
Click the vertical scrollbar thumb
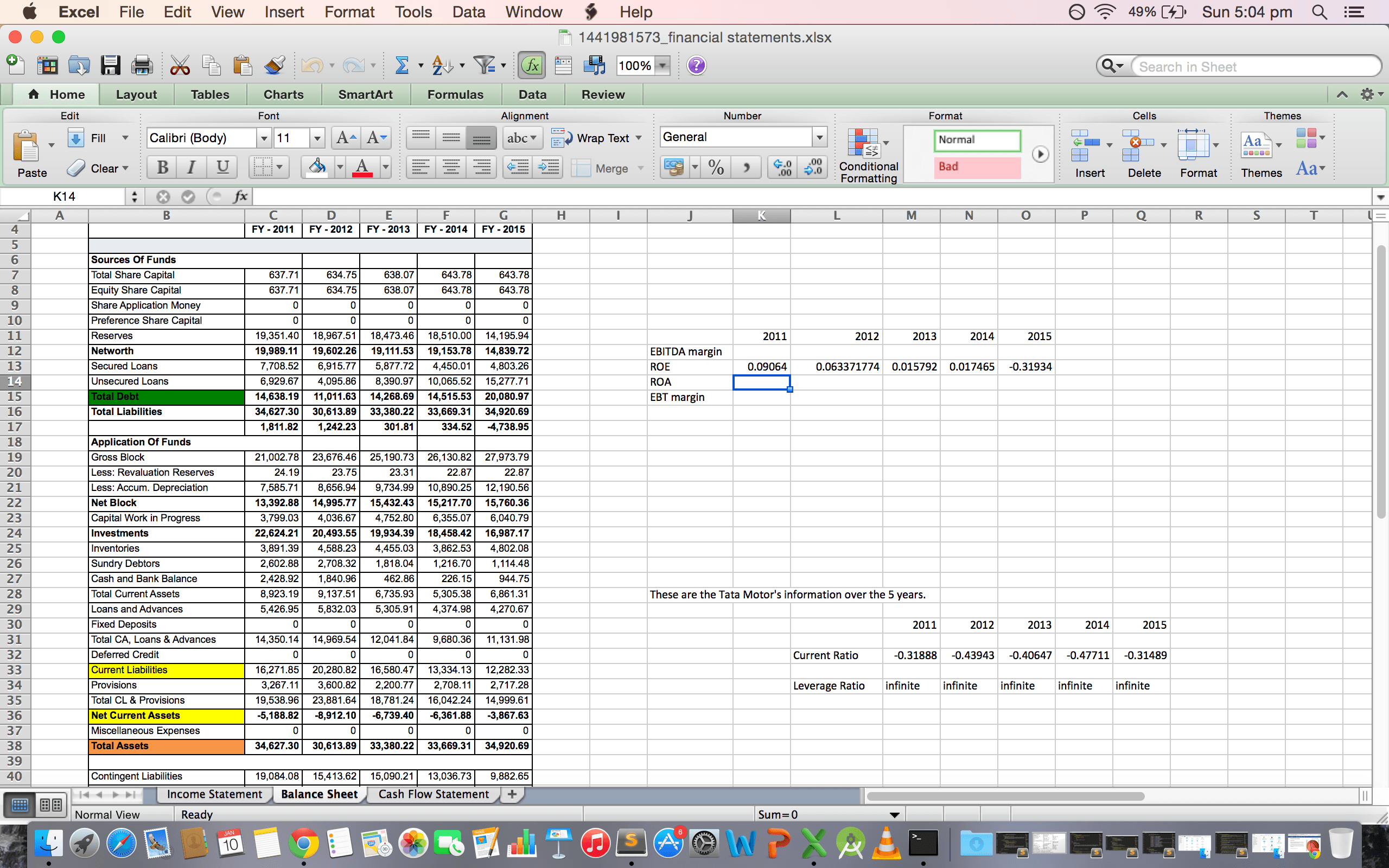point(1381,382)
